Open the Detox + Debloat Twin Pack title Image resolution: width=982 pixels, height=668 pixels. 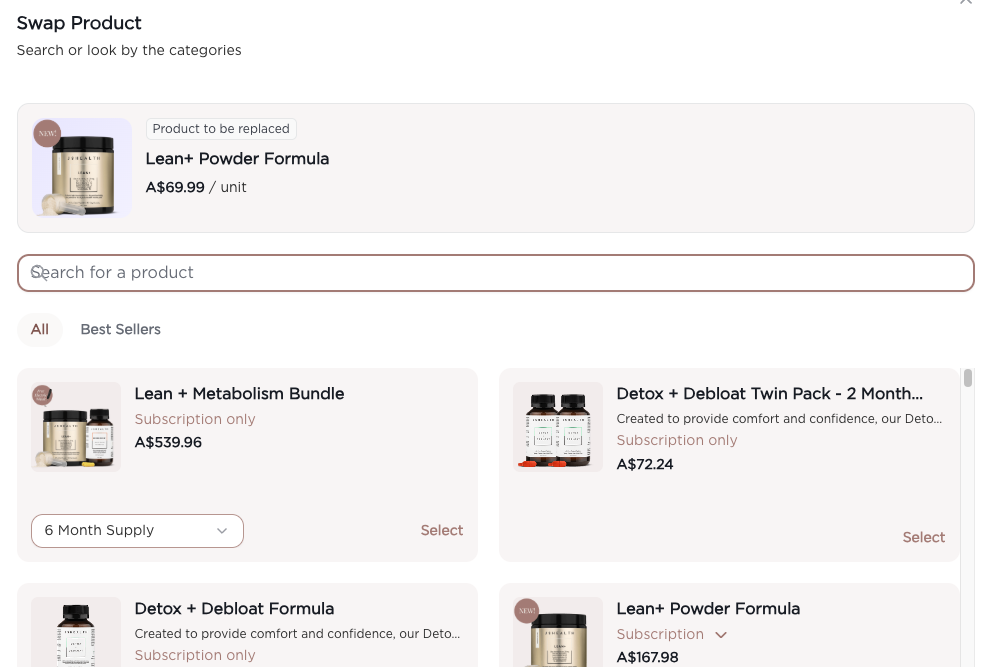[769, 394]
